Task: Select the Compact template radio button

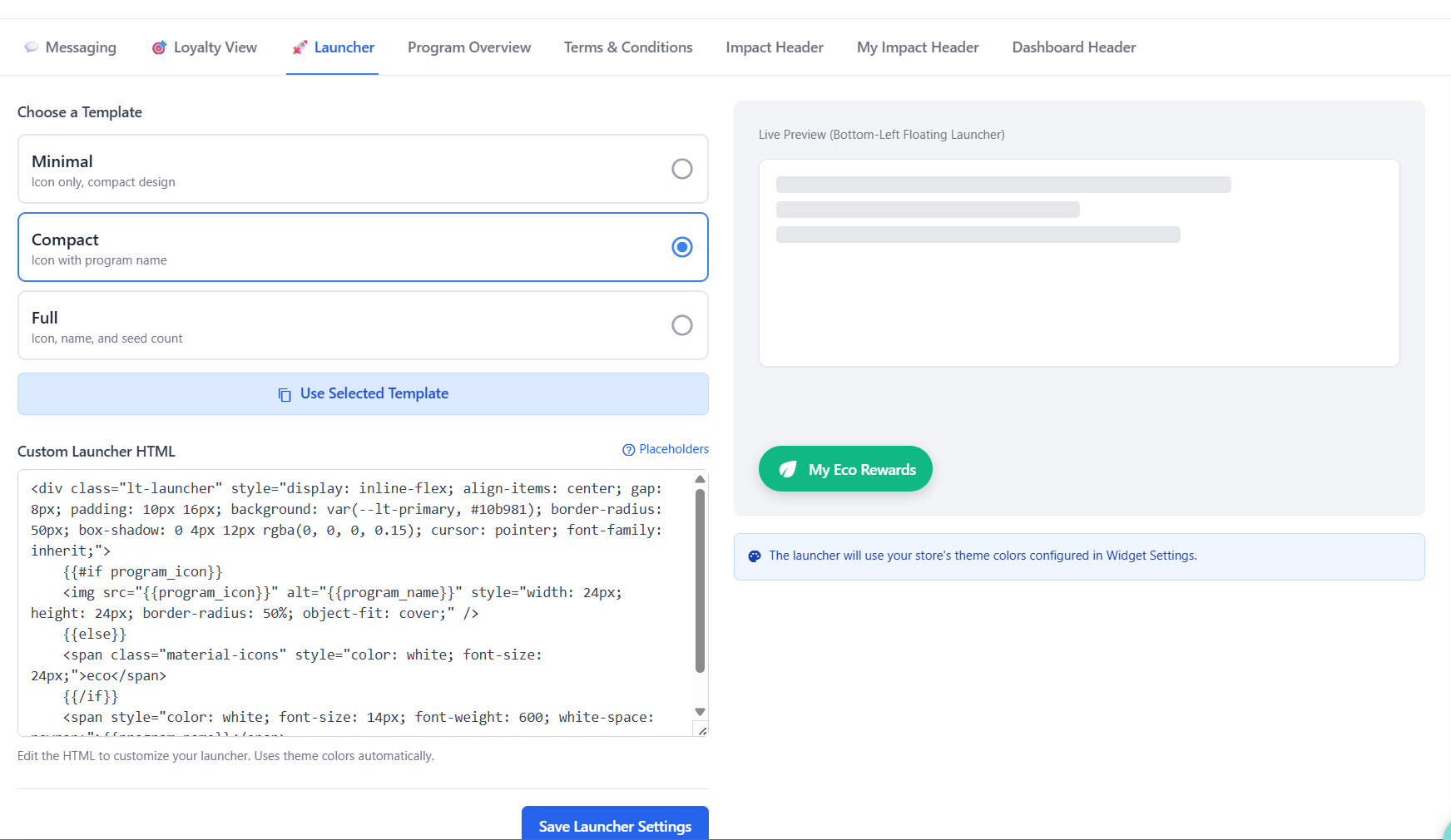Action: pos(681,247)
